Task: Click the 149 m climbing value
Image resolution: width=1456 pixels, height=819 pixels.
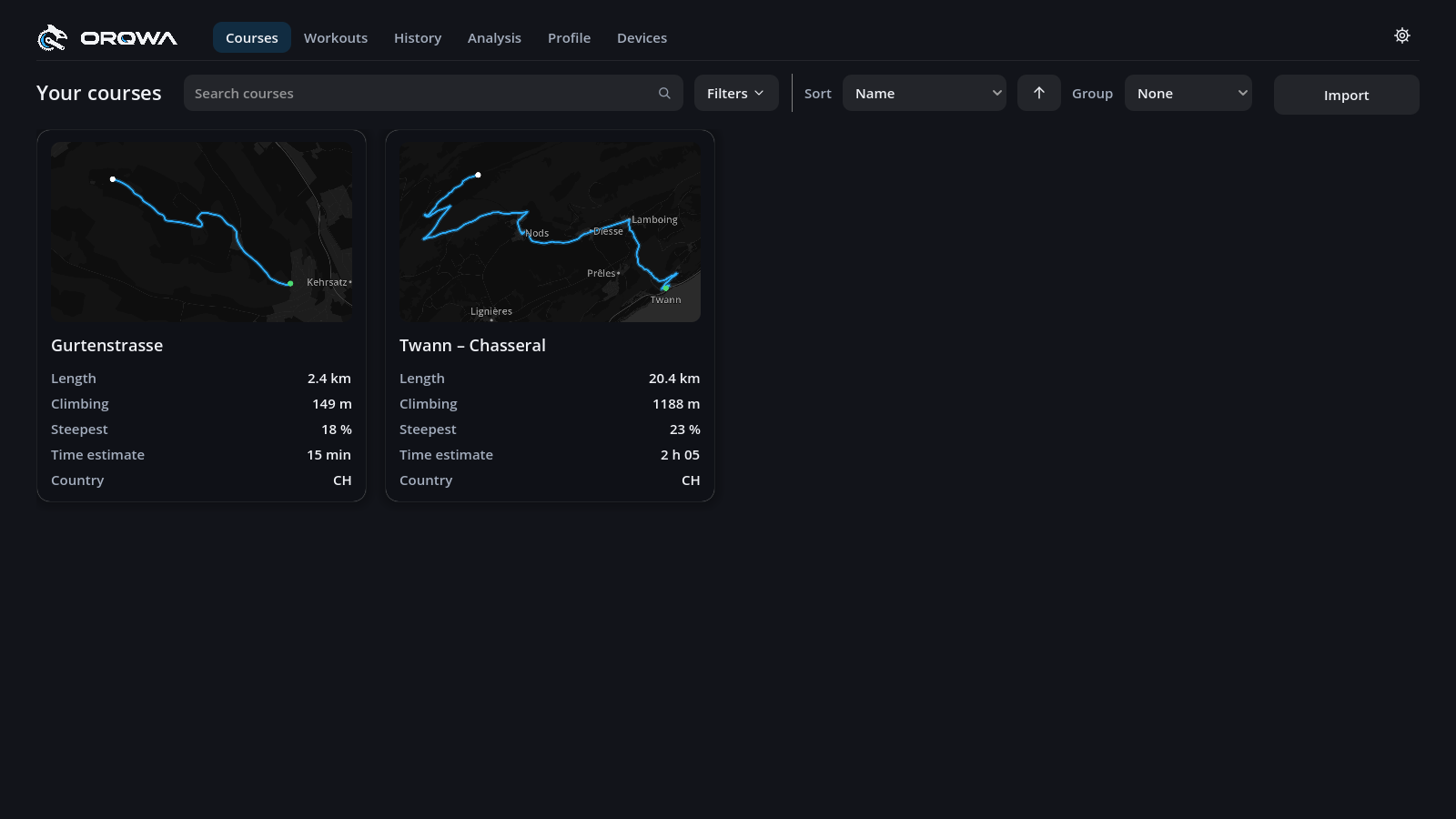Action: coord(332,404)
